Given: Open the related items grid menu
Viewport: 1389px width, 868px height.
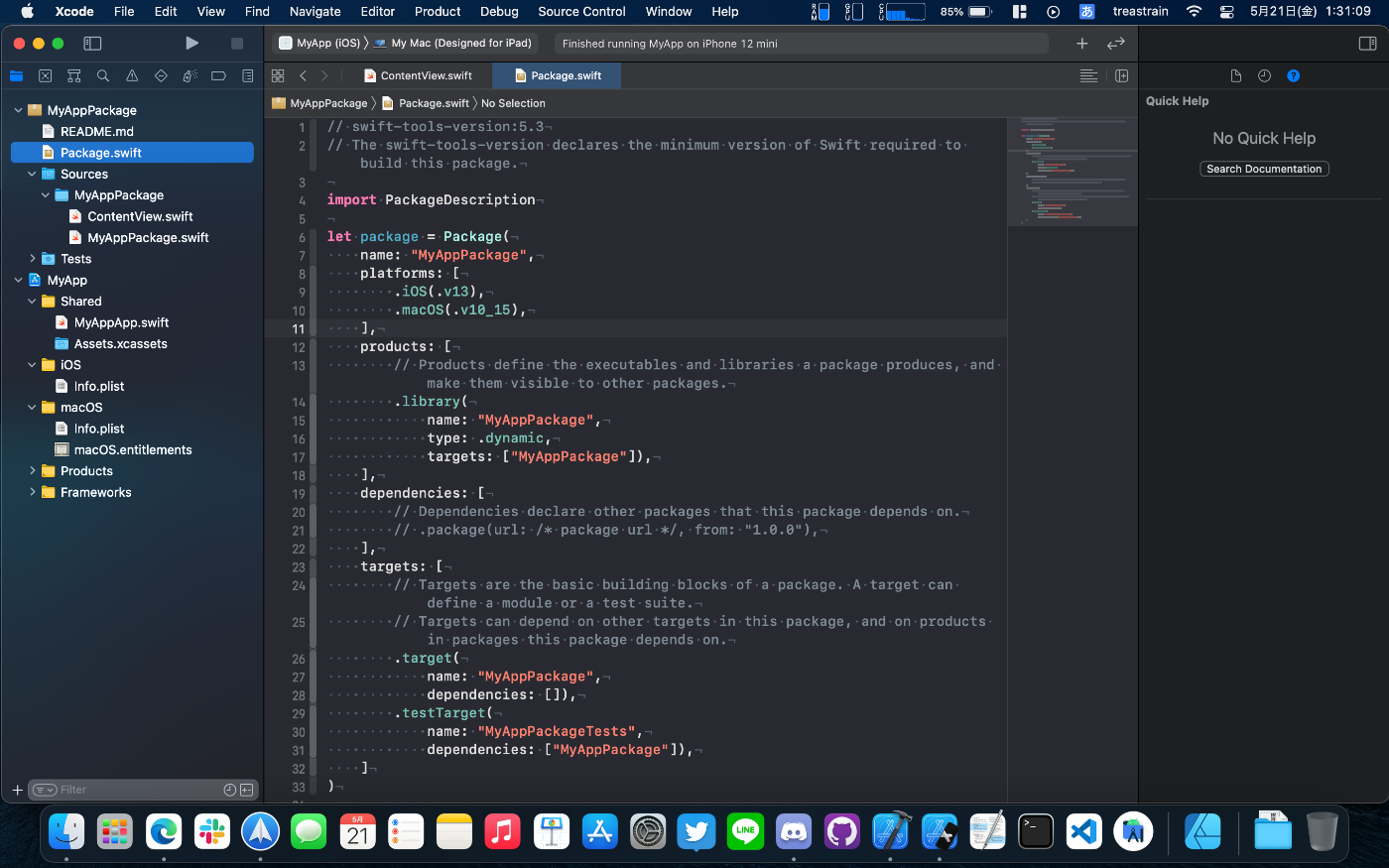Looking at the screenshot, I should pos(278,75).
